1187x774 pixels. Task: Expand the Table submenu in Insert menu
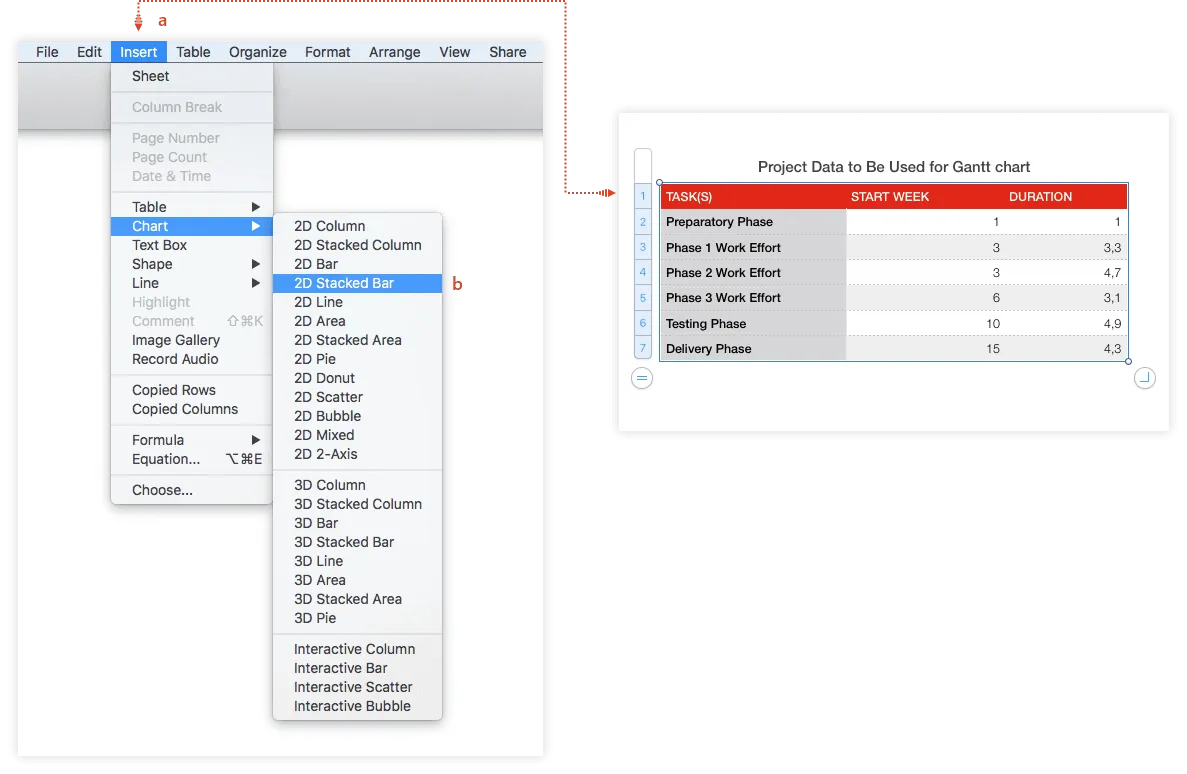[x=192, y=207]
